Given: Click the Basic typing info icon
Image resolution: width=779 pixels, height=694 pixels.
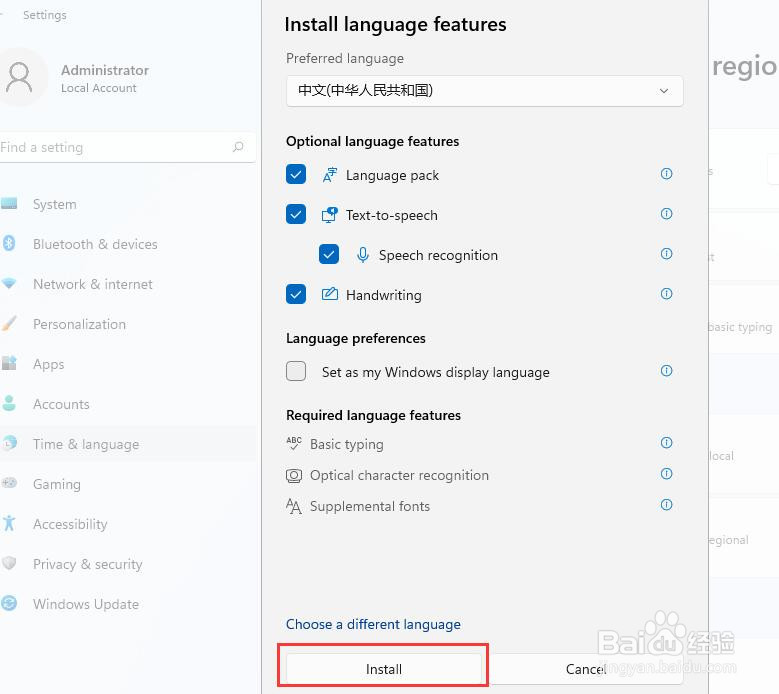Looking at the screenshot, I should tap(667, 443).
